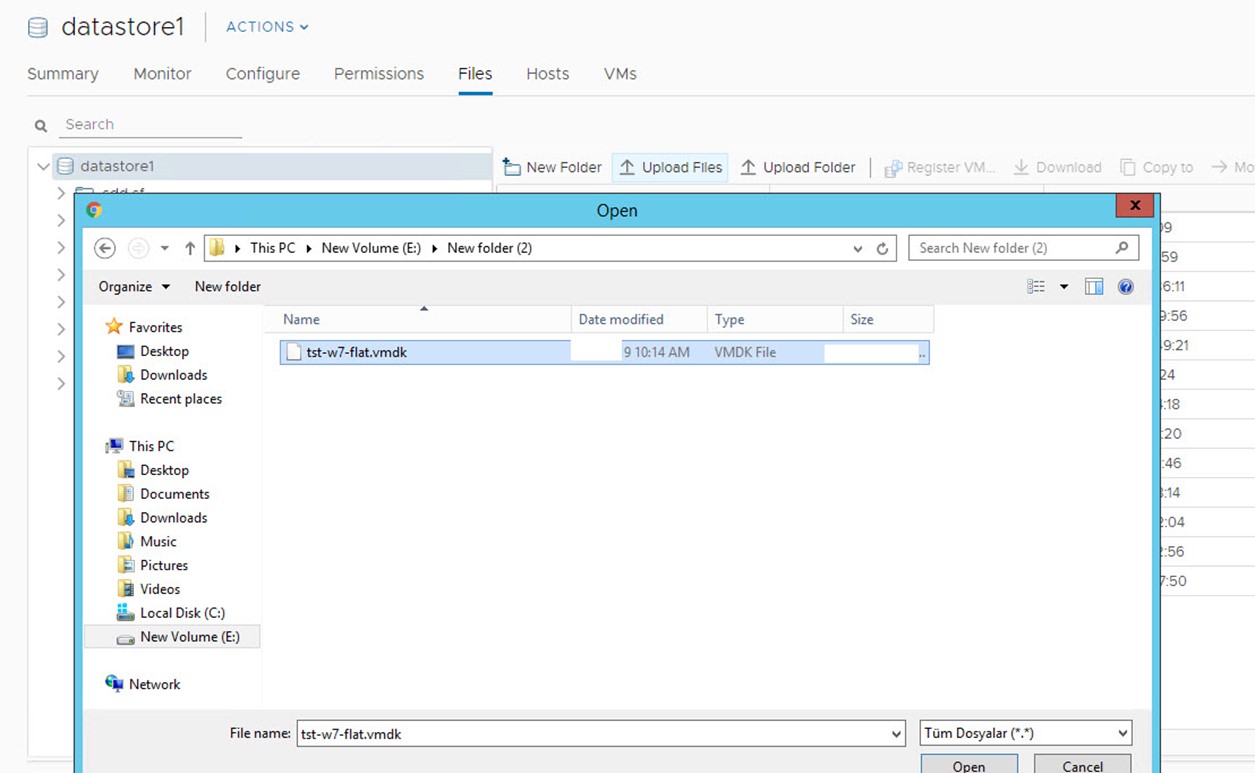Viewport: 1255px width, 773px height.
Task: Click the change view icon
Action: [1036, 287]
